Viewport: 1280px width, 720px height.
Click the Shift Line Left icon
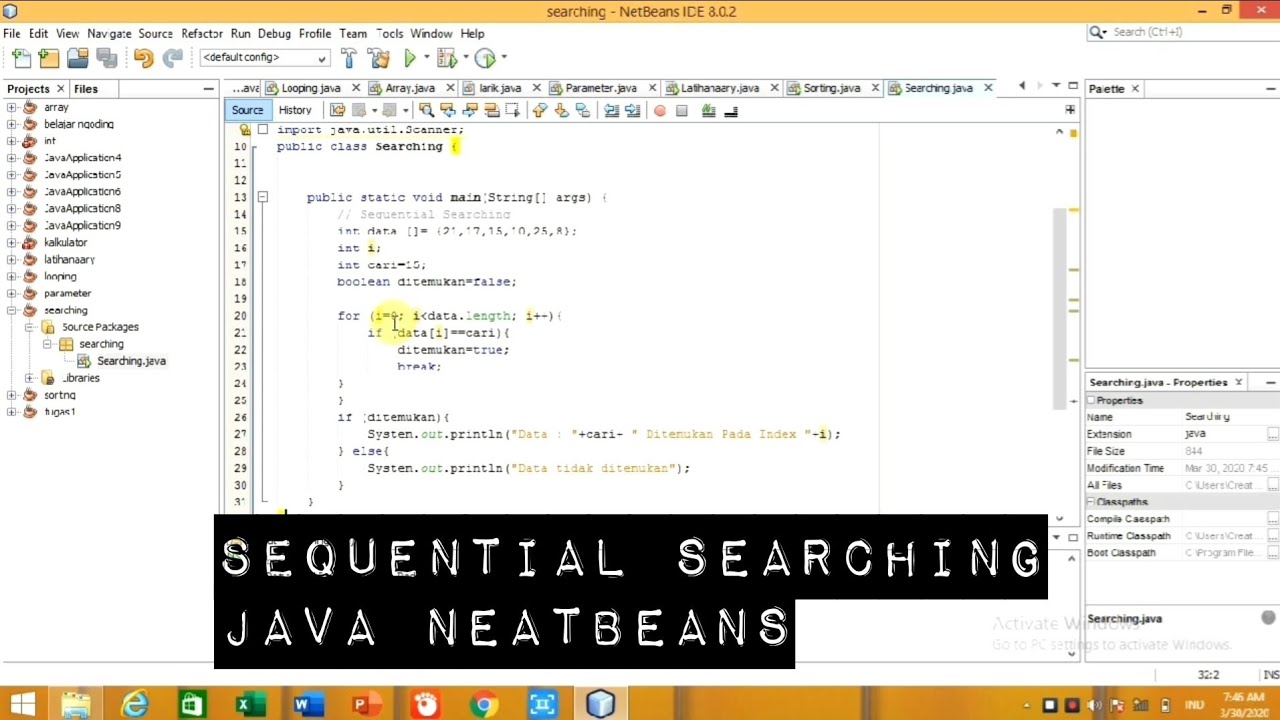pos(611,110)
